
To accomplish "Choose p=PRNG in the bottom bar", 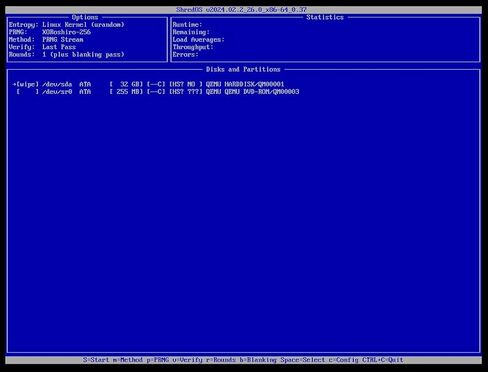I will 158,360.
